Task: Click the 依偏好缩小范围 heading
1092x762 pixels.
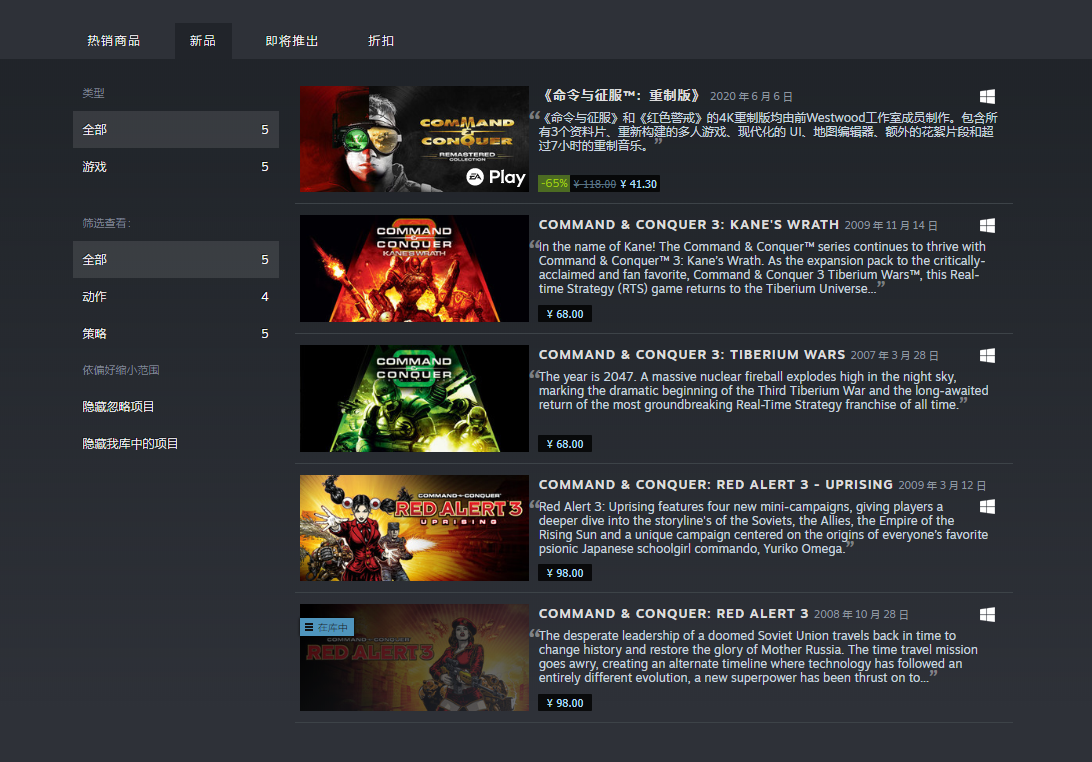Action: [x=121, y=370]
